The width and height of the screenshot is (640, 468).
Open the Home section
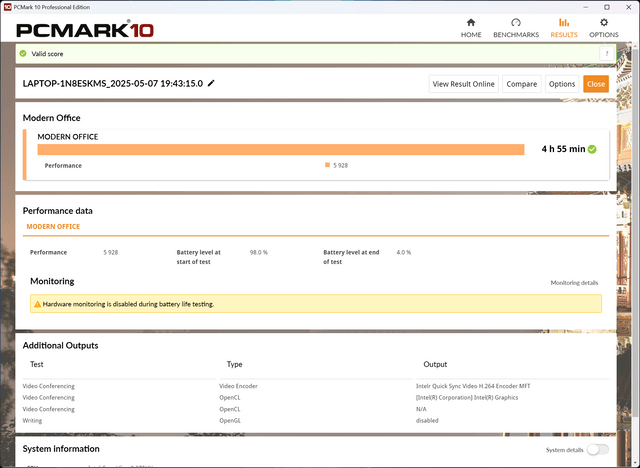tap(471, 28)
